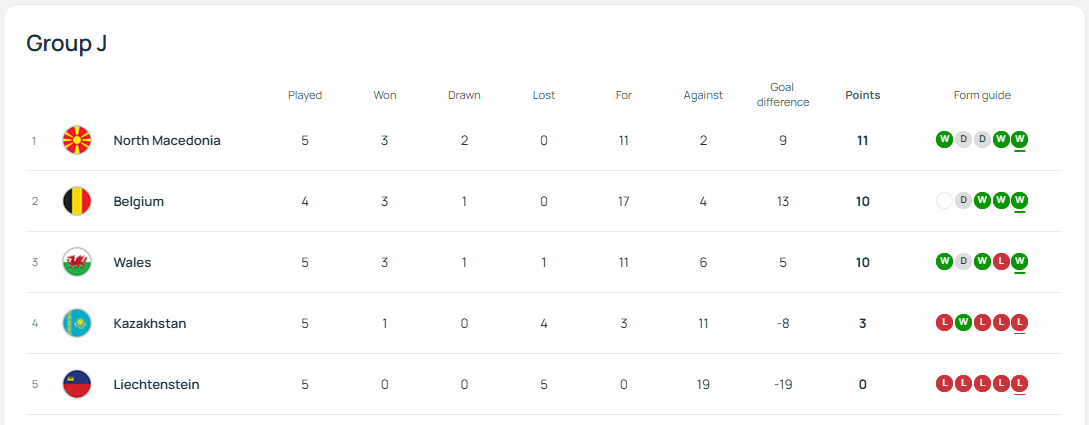Open the Belgium team link
Image resolution: width=1089 pixels, height=425 pixels.
pos(139,202)
